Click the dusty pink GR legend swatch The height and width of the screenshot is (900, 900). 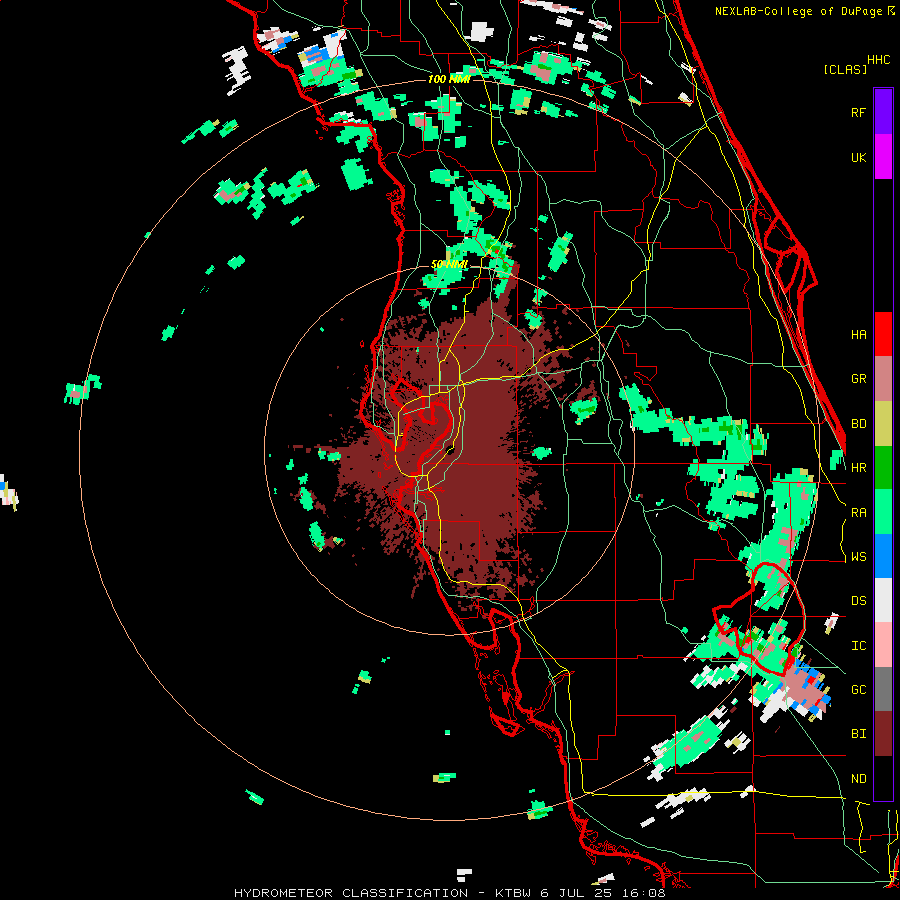(883, 379)
